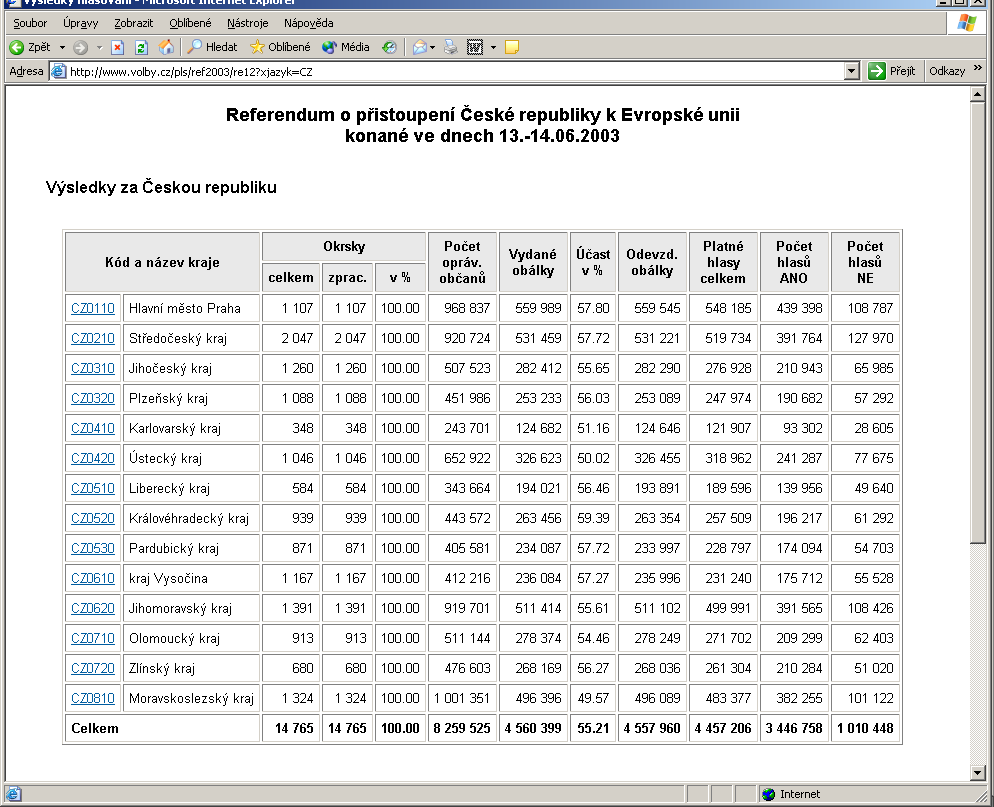Click the page icon in the address bar
This screenshot has width=994, height=807.
pyautogui.click(x=58, y=71)
